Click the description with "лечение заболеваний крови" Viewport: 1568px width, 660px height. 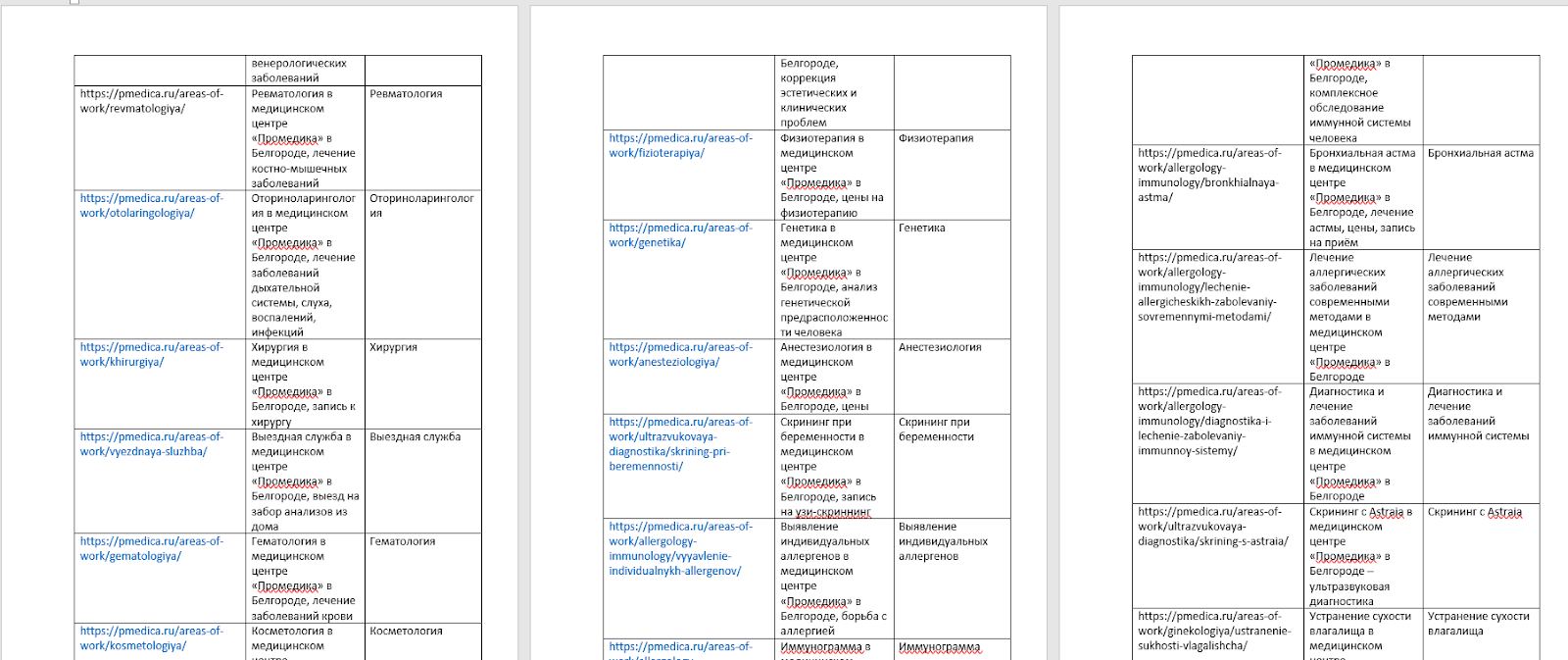(305, 579)
